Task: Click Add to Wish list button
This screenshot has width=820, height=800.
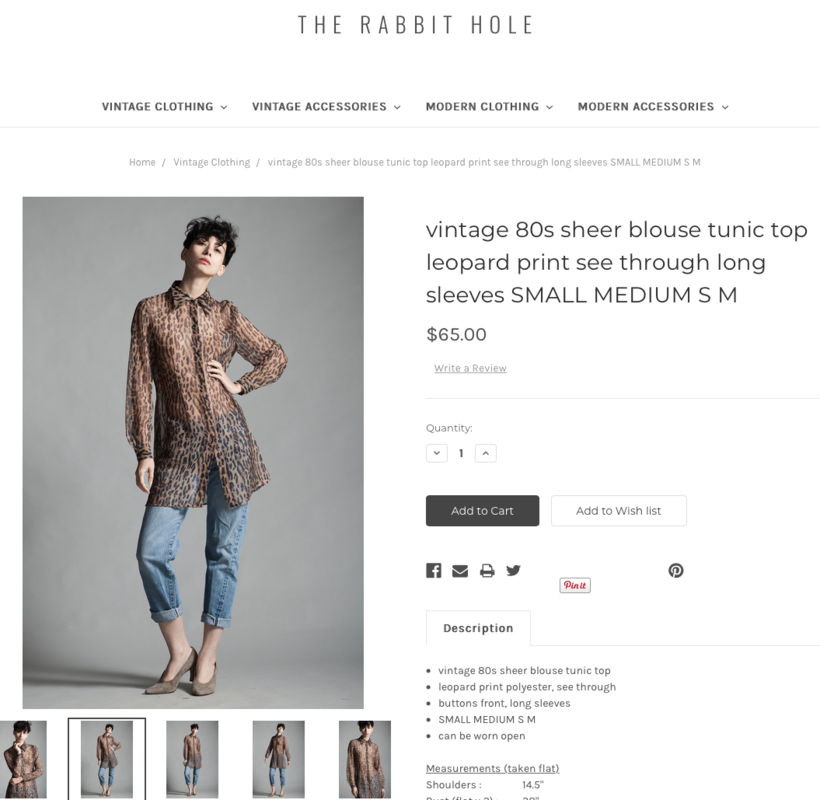Action: click(x=619, y=511)
